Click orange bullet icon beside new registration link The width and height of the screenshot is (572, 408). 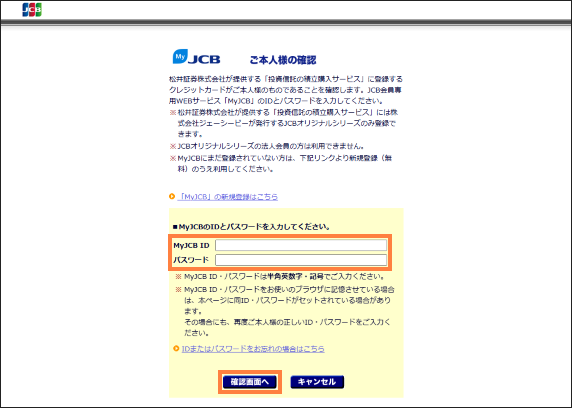(172, 197)
